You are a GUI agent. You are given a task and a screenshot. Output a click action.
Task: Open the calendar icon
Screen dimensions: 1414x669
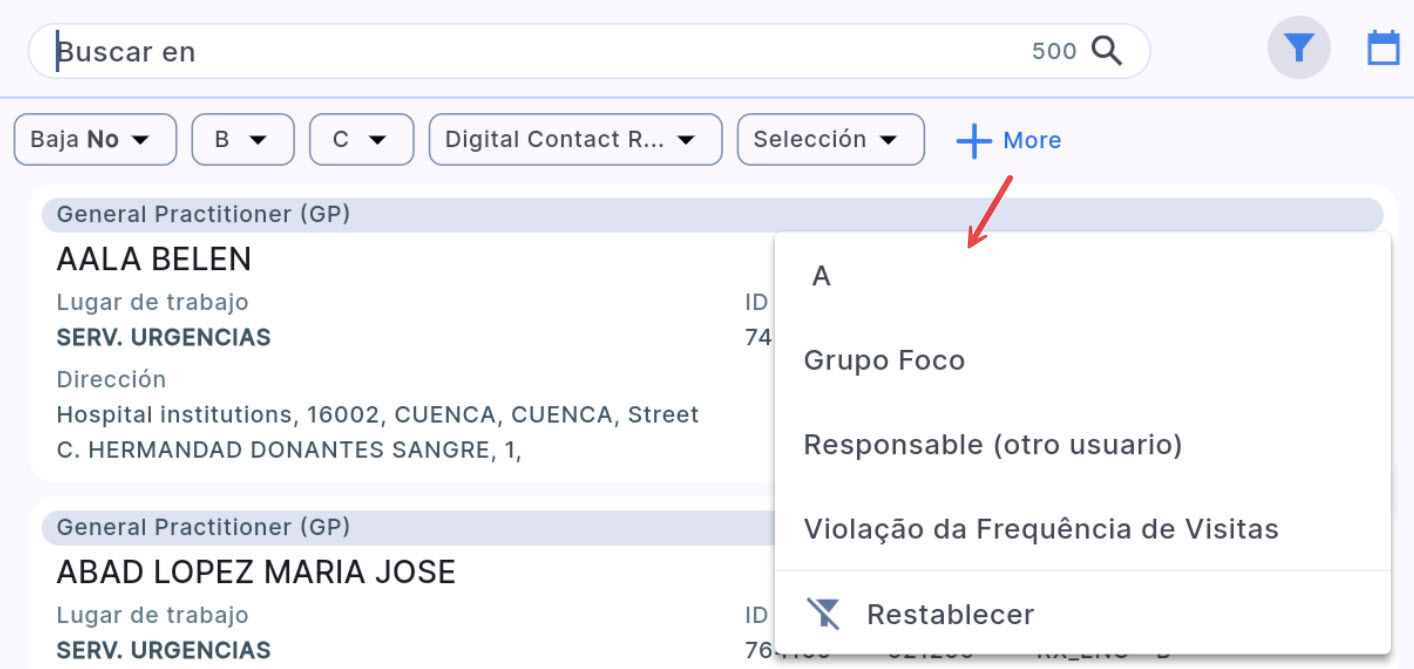(1383, 48)
